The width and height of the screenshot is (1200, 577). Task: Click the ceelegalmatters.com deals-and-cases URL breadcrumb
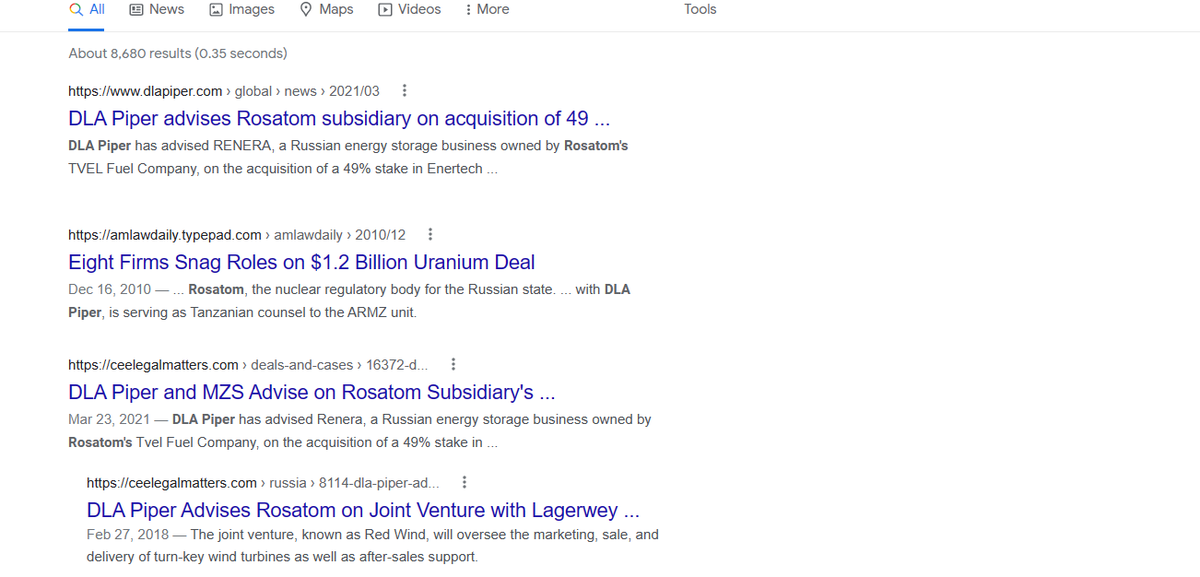[248, 364]
